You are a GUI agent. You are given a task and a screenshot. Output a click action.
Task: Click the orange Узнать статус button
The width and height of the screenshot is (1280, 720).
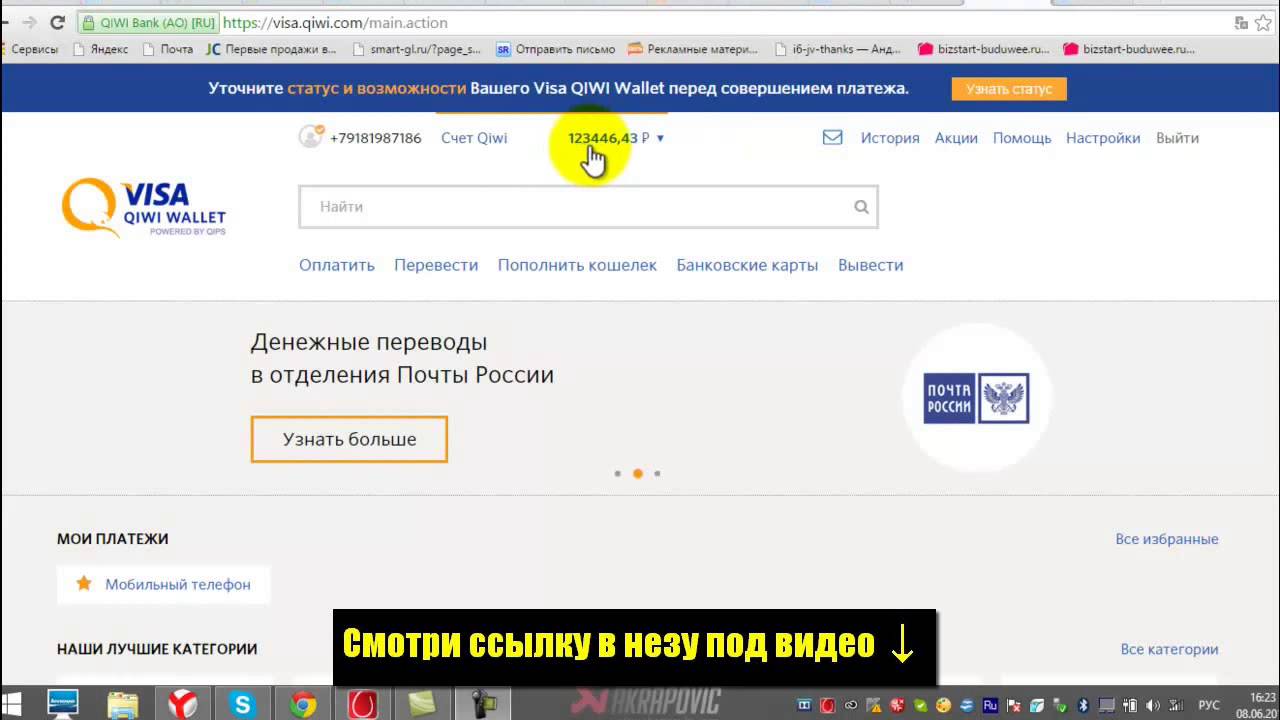pos(1009,89)
